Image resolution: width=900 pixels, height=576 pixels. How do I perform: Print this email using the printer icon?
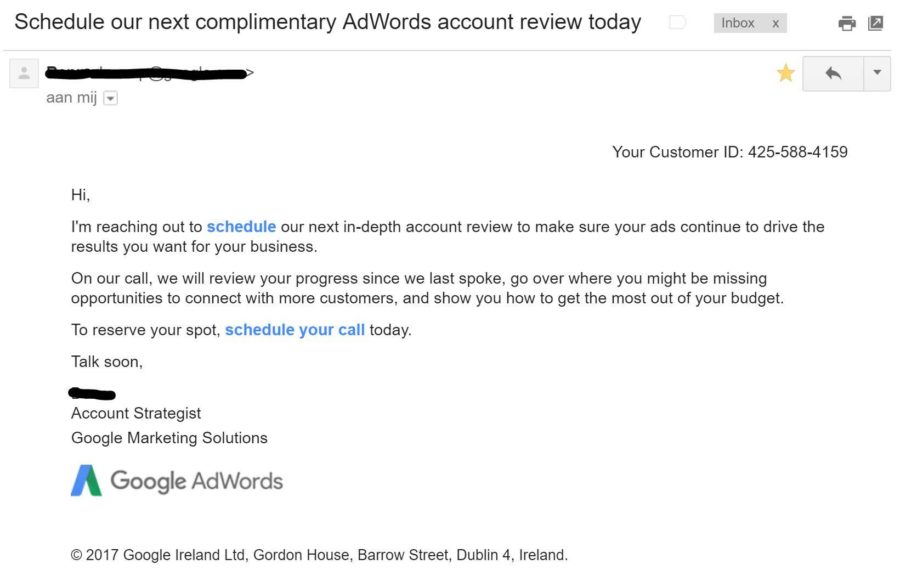847,24
